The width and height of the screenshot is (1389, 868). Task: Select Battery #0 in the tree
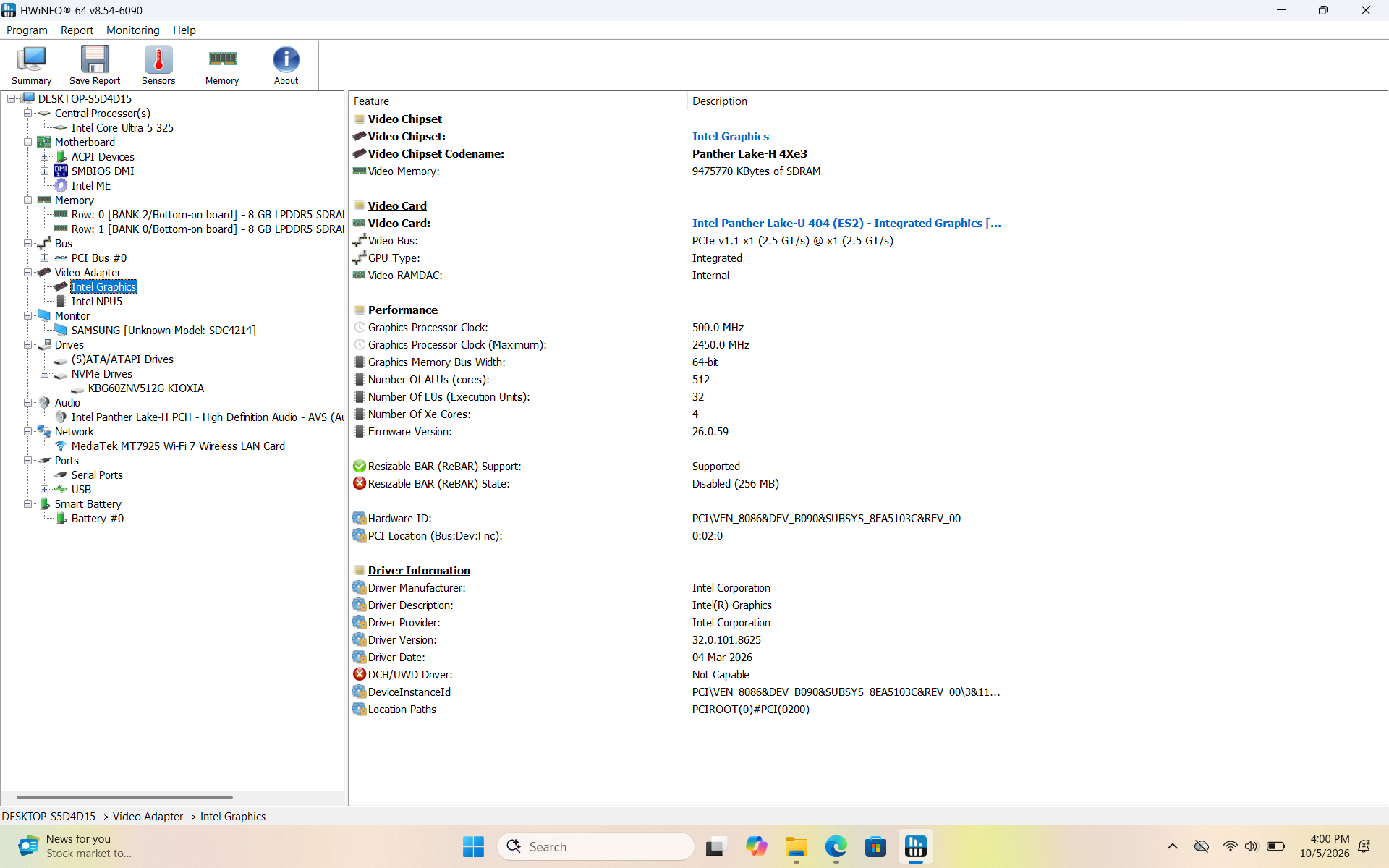[x=98, y=519]
